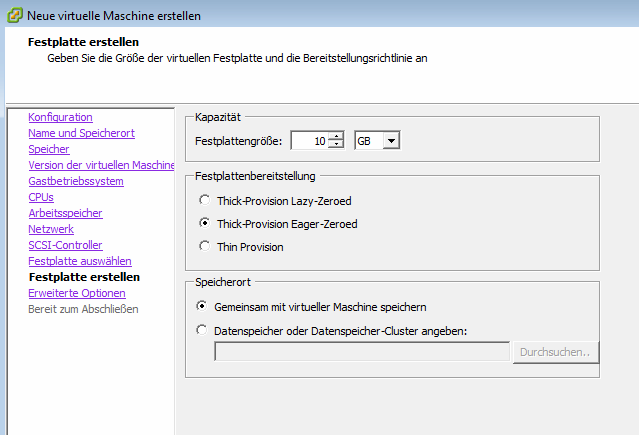
Task: Select Thick-Provision Lazy-Zeroed option
Action: click(x=205, y=200)
